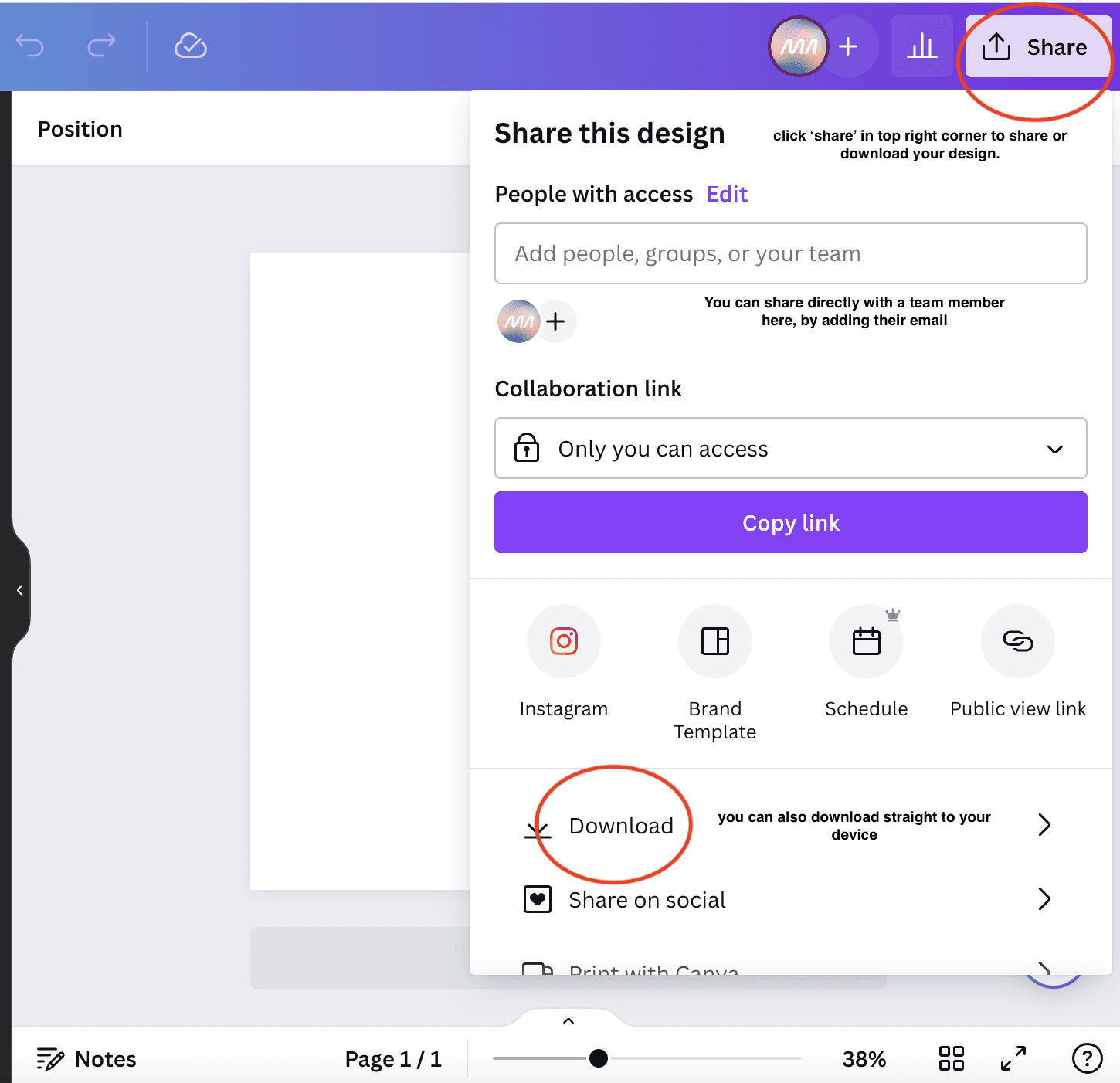The image size is (1120, 1083).
Task: Click the Redo icon
Action: [x=101, y=46]
